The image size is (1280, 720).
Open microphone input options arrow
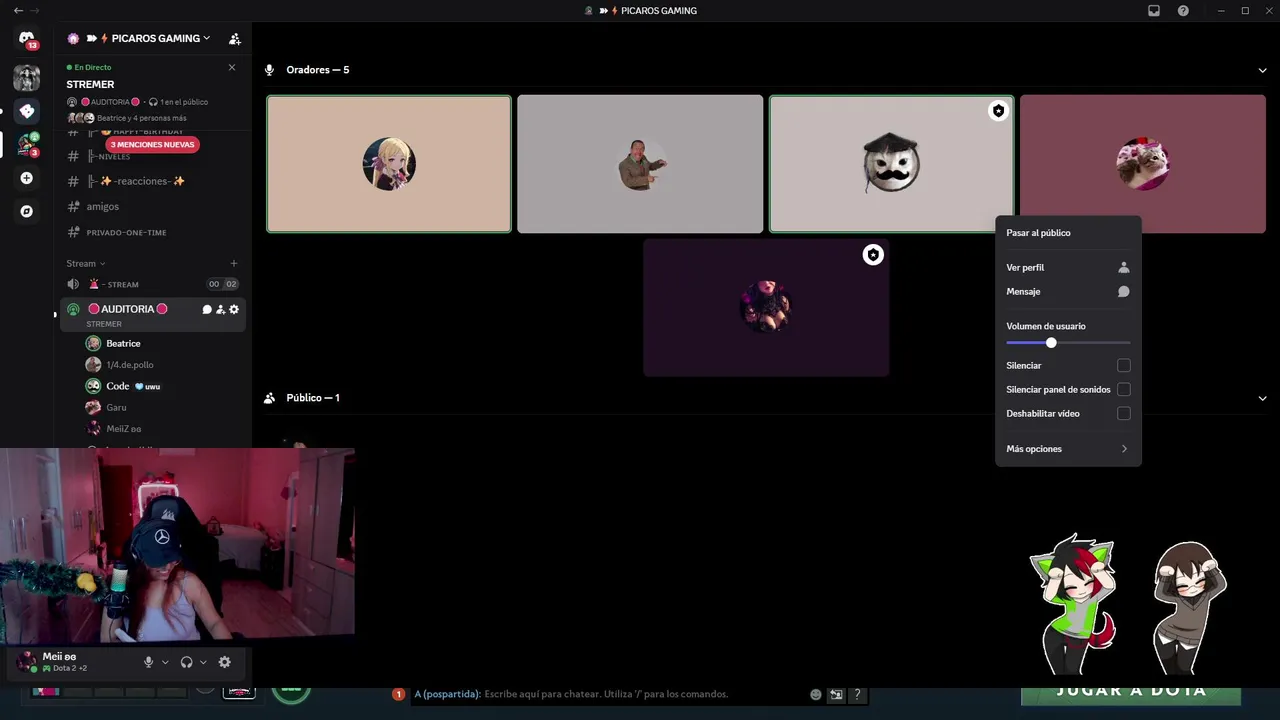(165, 662)
